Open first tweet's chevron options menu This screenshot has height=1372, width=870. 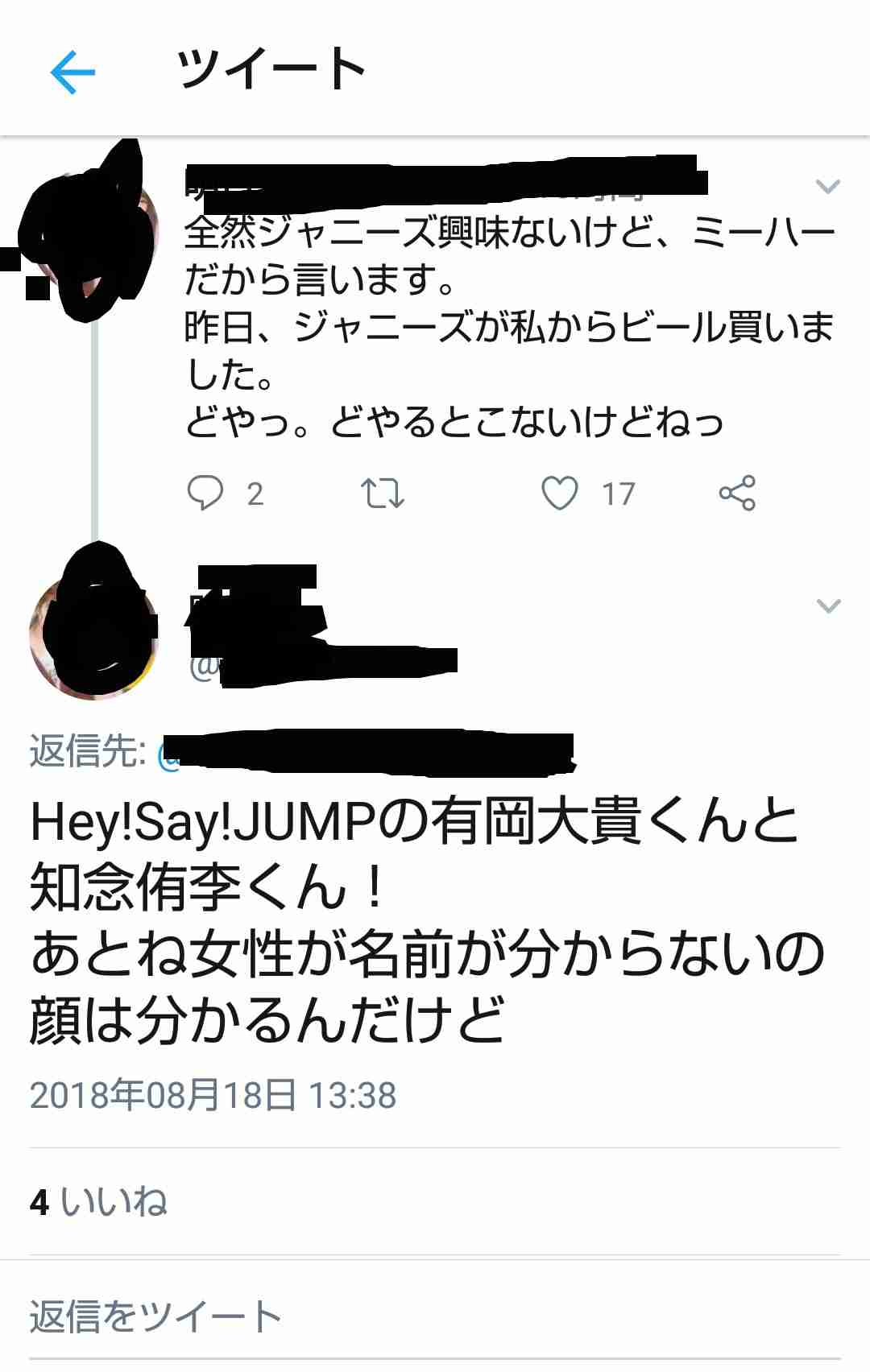(828, 187)
